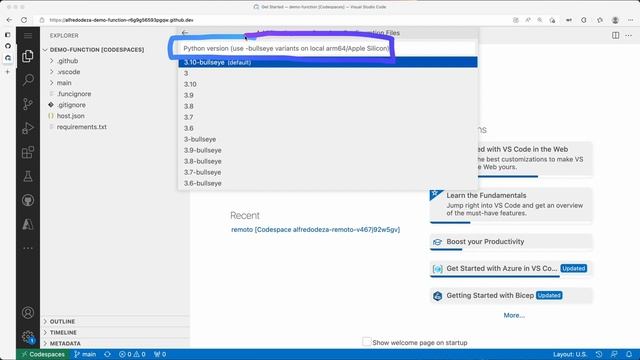
Task: Open Learn the Fundamentals walkthrough
Action: tap(511, 205)
